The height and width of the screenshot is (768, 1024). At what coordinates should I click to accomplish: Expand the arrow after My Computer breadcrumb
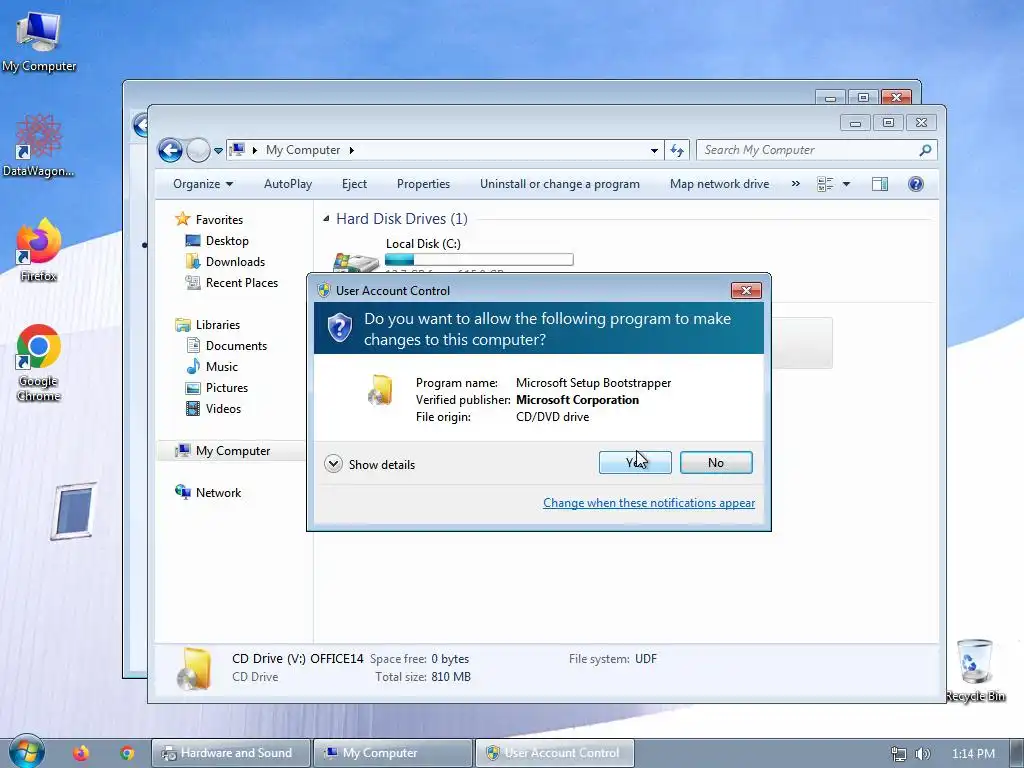tap(351, 150)
